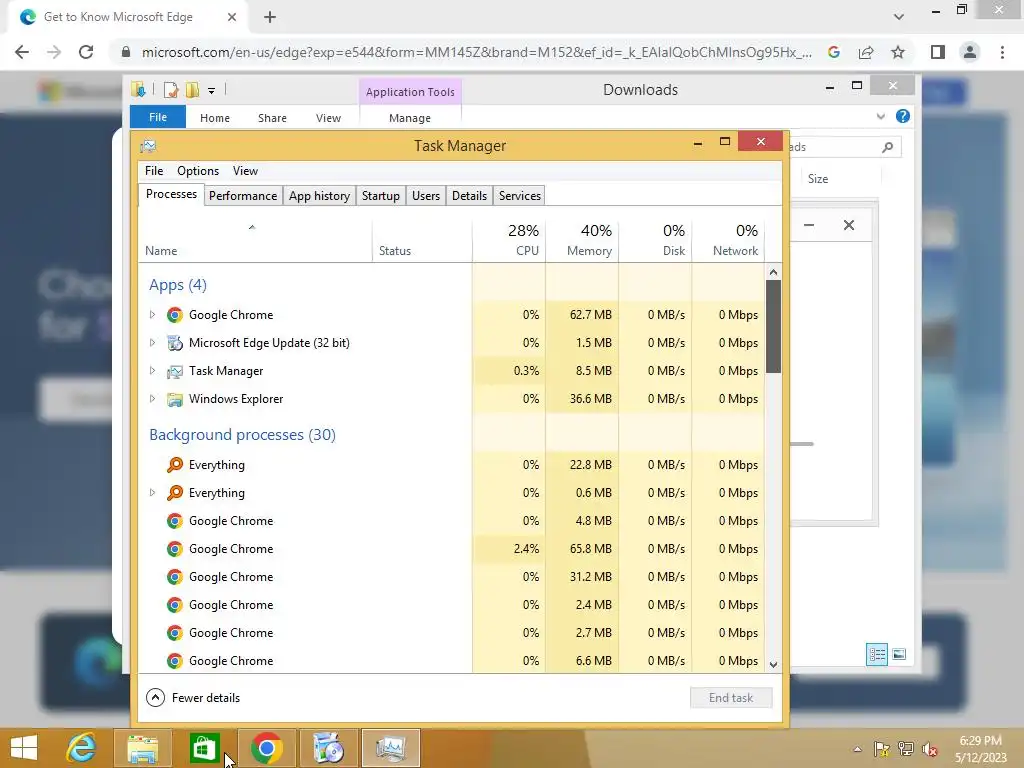This screenshot has width=1024, height=768.
Task: Switch to the Performance tab
Action: (x=243, y=196)
